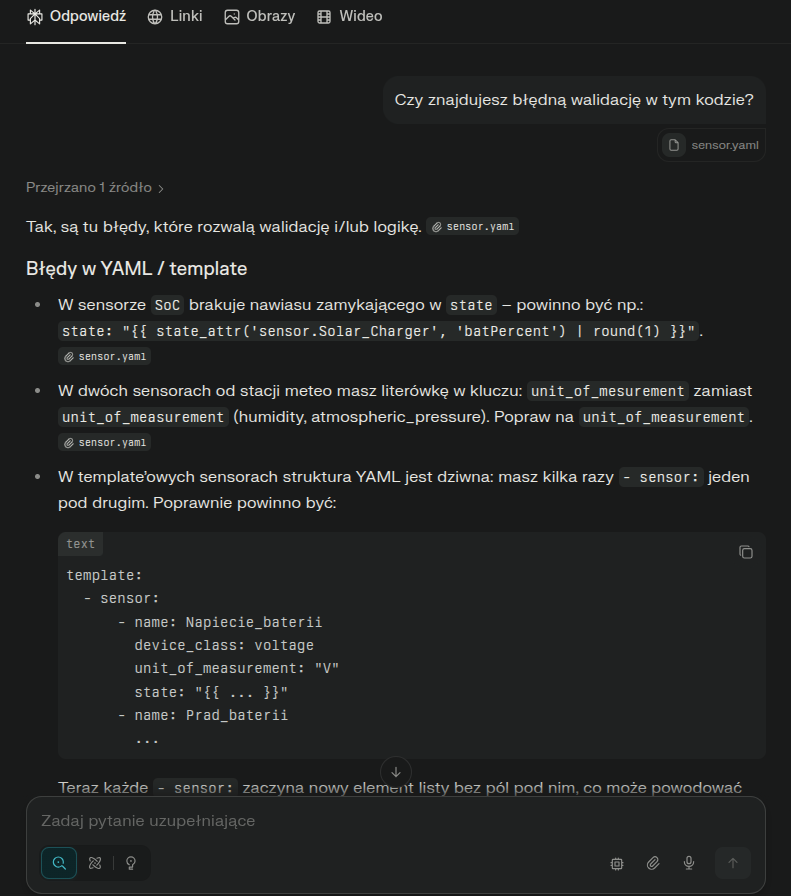Open sensor.yaml citation under SoC bullet
Screen dimensions: 791x896
tap(105, 356)
